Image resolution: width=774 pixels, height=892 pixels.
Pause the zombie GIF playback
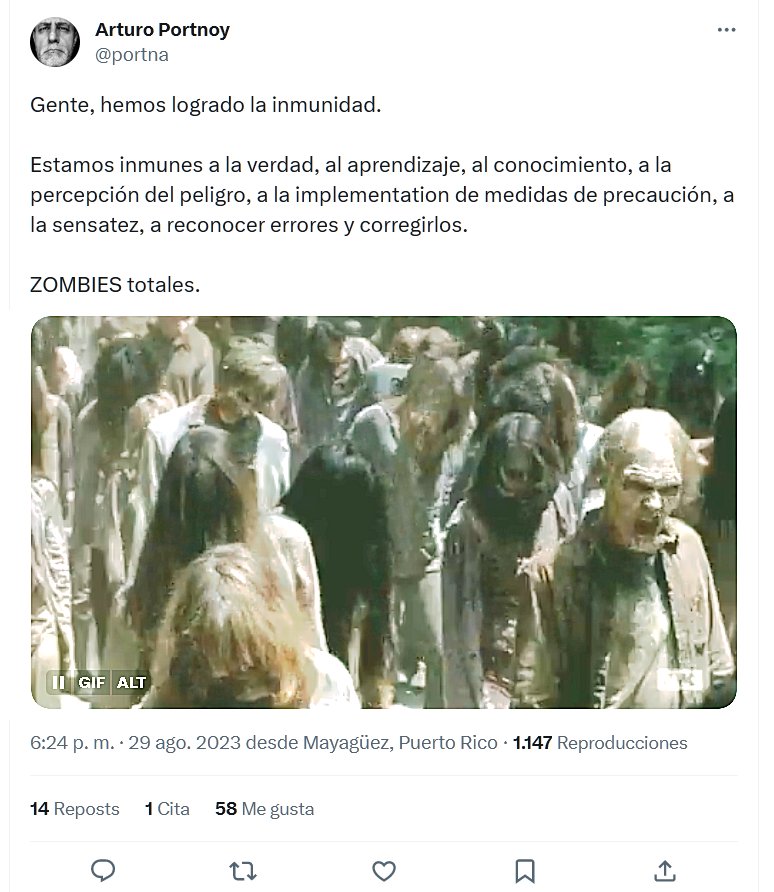click(58, 682)
